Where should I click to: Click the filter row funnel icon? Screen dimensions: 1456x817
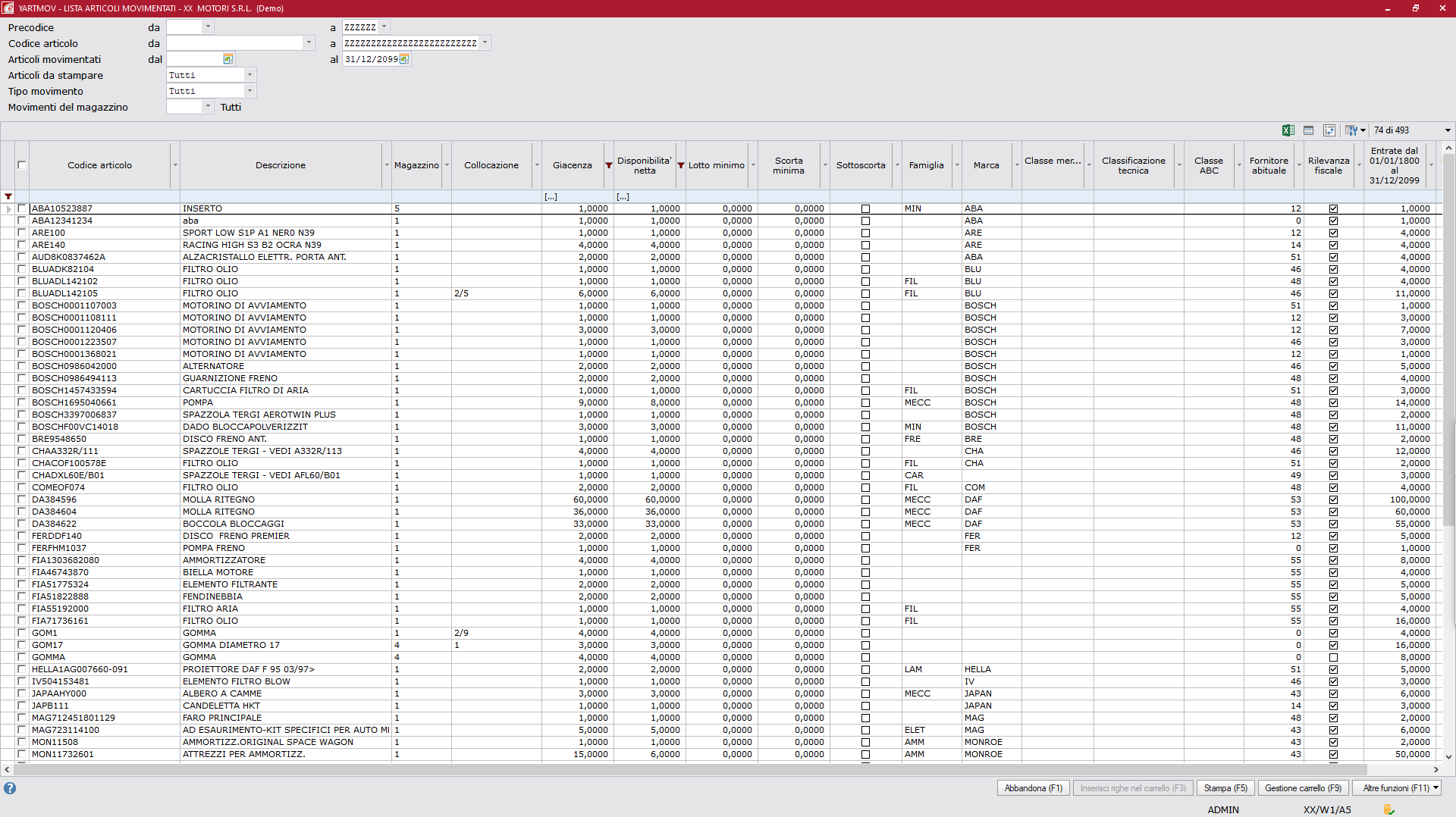click(x=8, y=196)
